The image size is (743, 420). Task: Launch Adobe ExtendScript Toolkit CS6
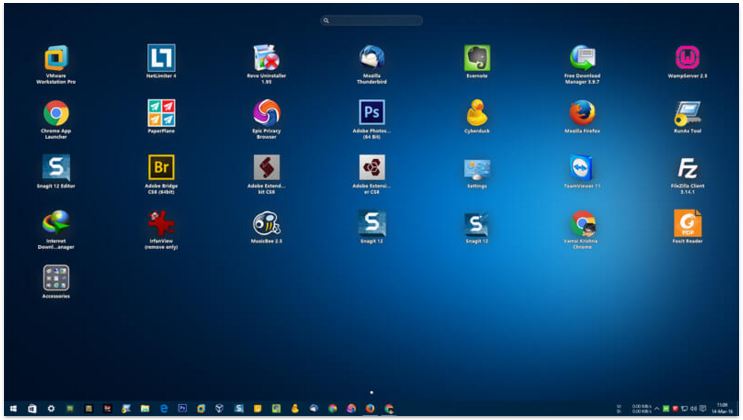pyautogui.click(x=266, y=167)
